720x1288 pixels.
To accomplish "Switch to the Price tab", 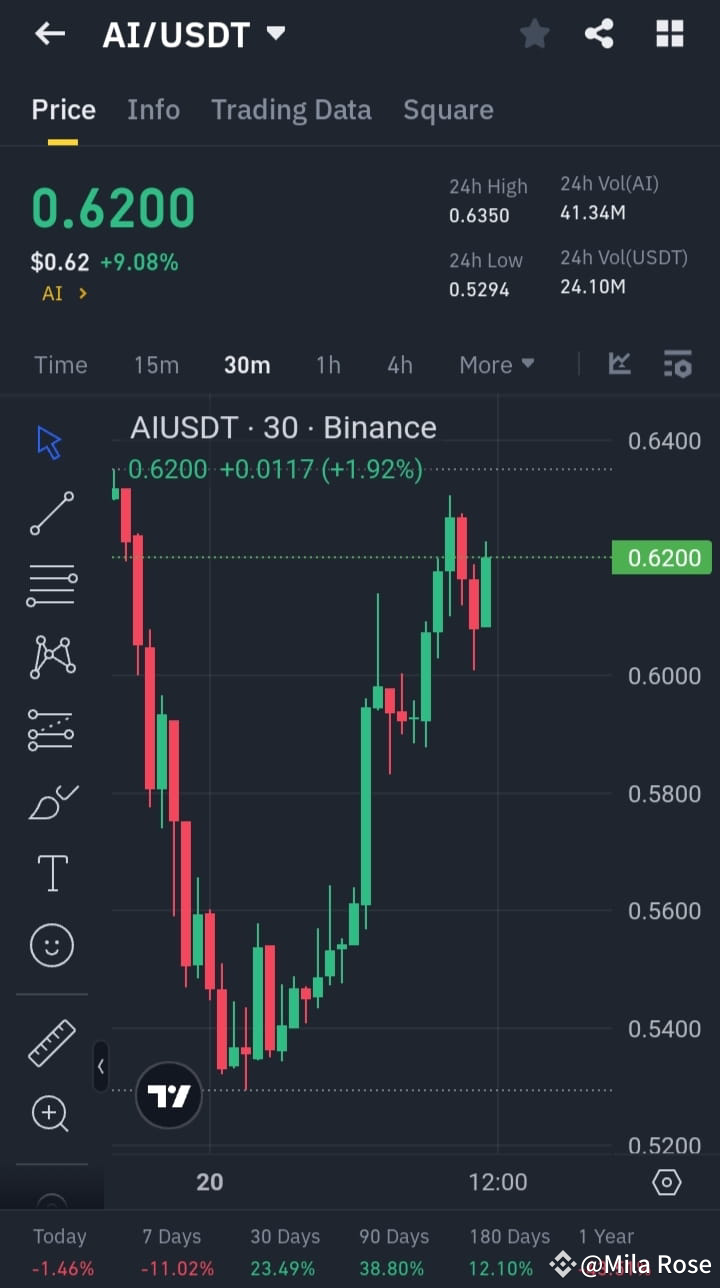I will [x=63, y=110].
